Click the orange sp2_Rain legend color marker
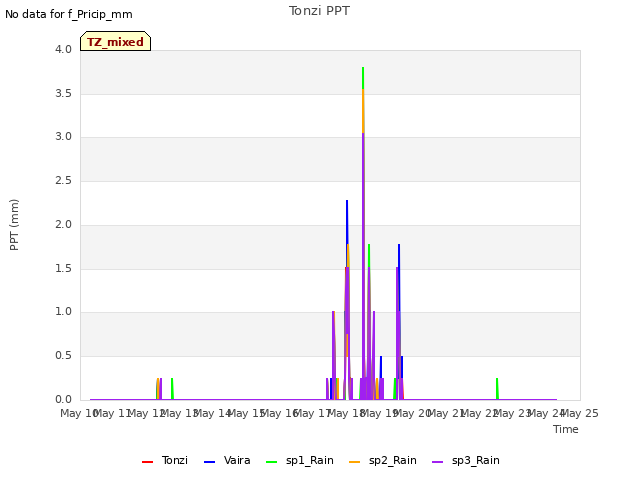This screenshot has height=480, width=640. point(355,462)
